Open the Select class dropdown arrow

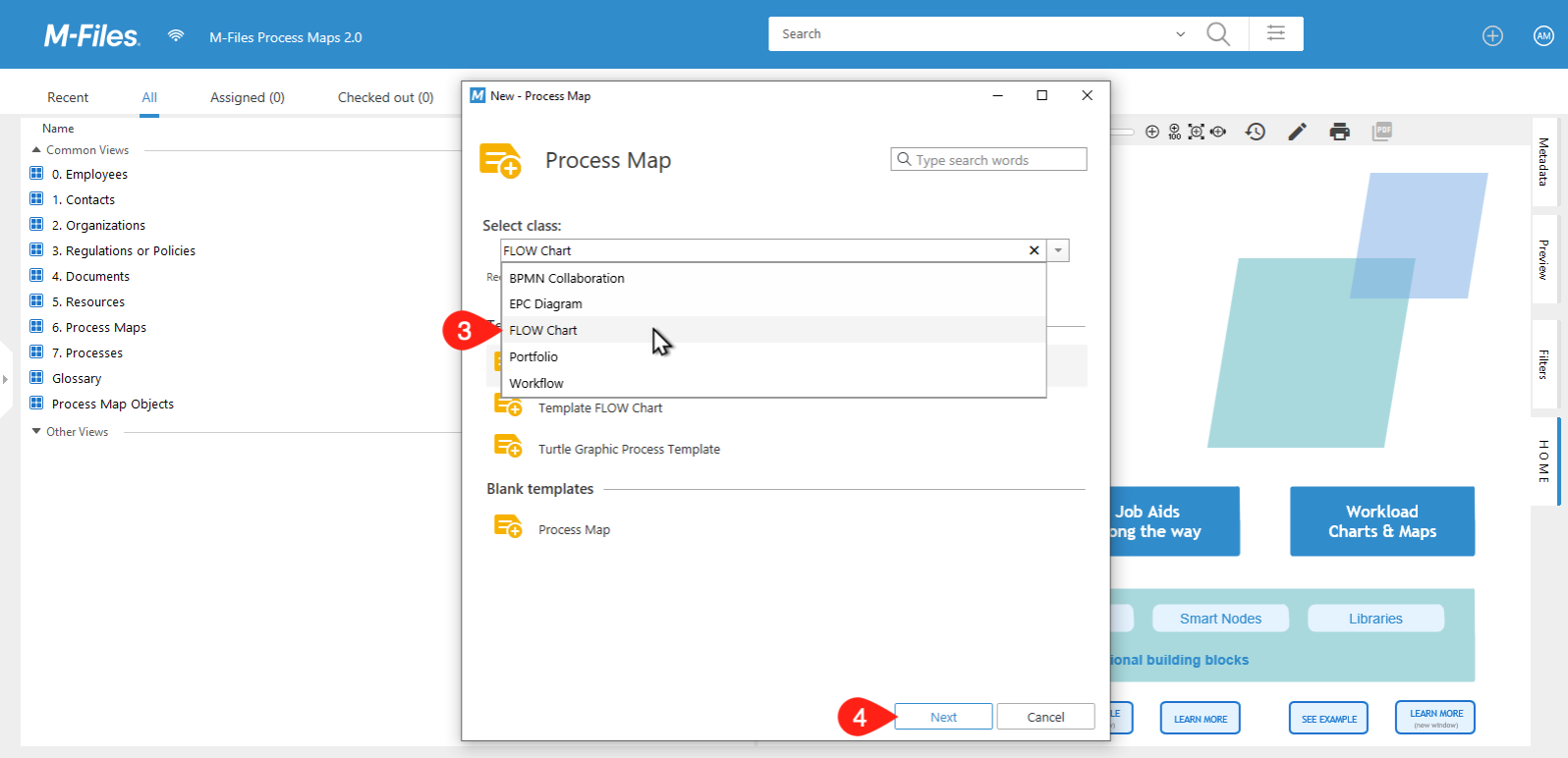click(1058, 250)
